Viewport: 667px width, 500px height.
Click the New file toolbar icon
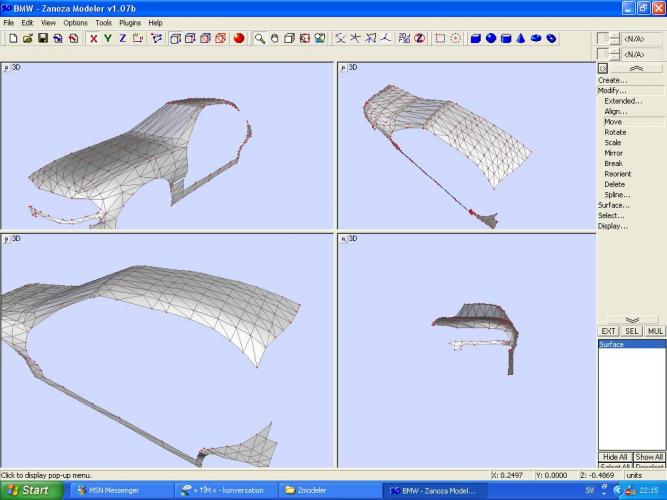(13, 39)
